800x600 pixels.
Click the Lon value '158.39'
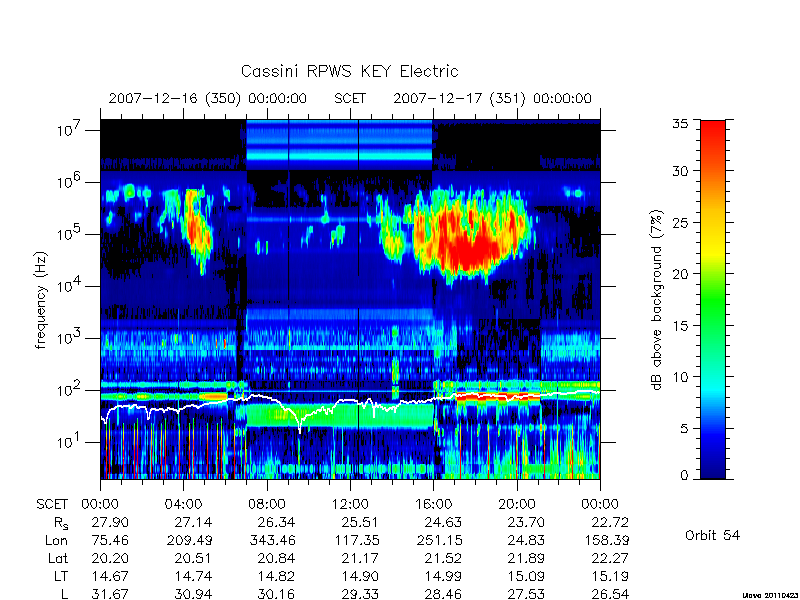609,540
